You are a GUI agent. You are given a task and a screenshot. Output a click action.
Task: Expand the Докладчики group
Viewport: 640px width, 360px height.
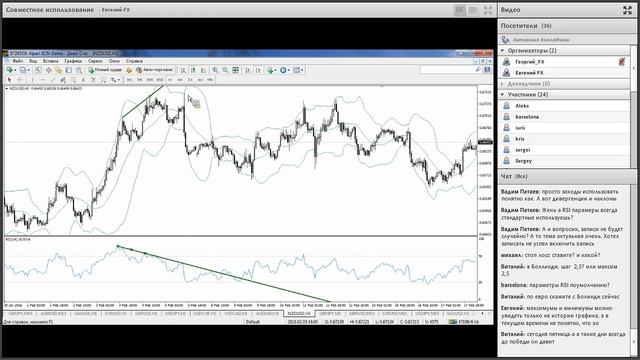tap(503, 84)
